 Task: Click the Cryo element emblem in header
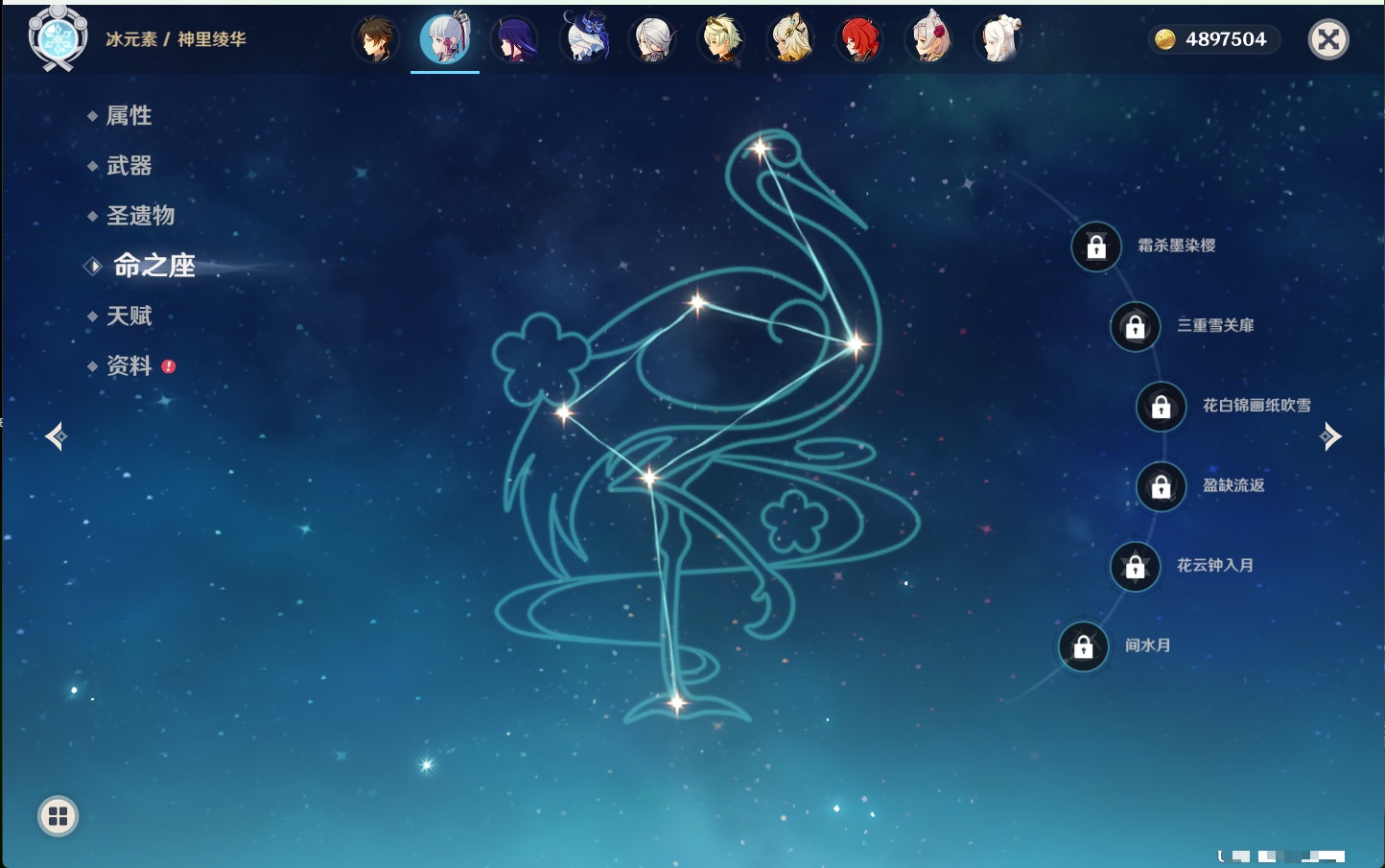point(58,38)
